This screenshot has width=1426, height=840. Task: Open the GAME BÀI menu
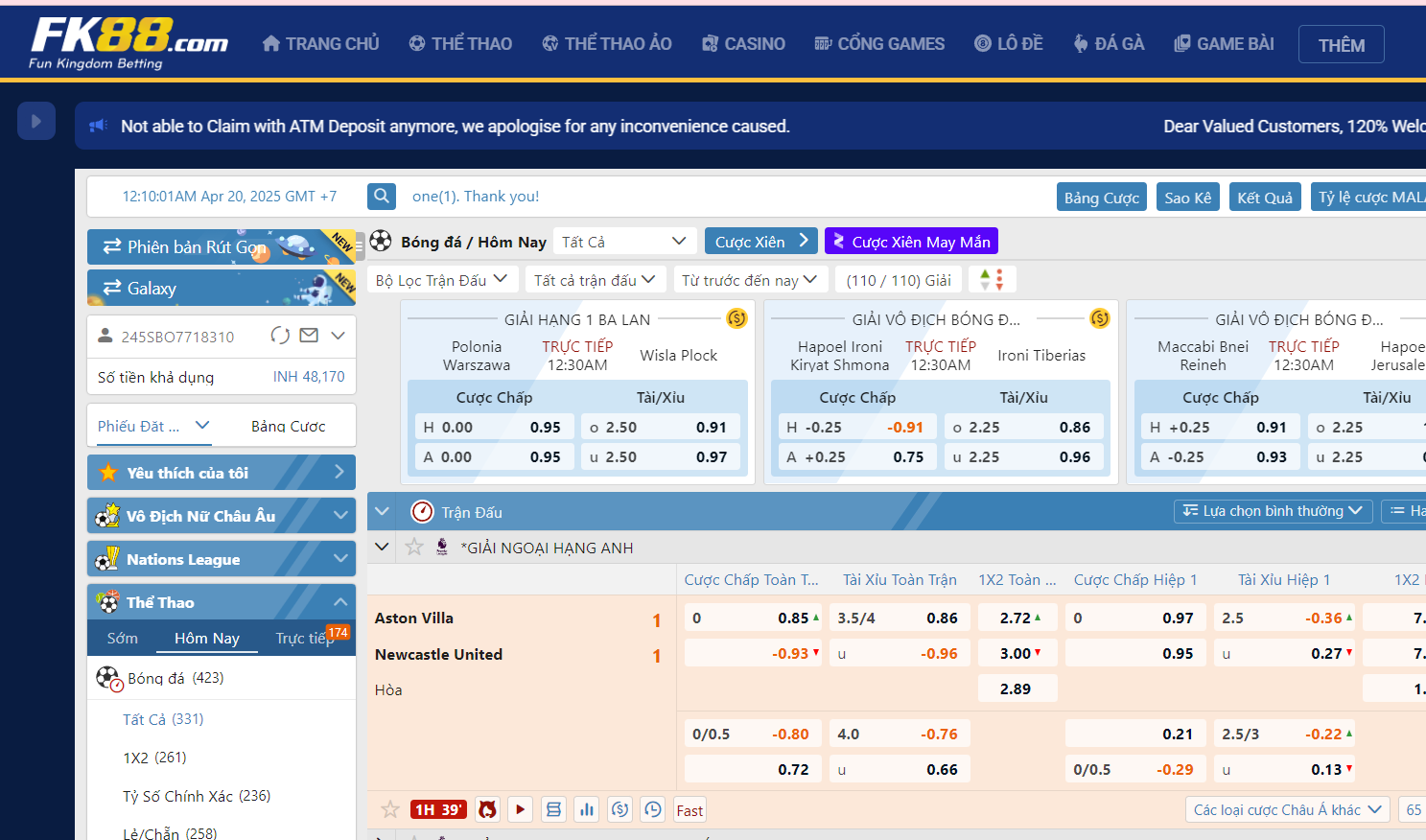(x=1225, y=43)
